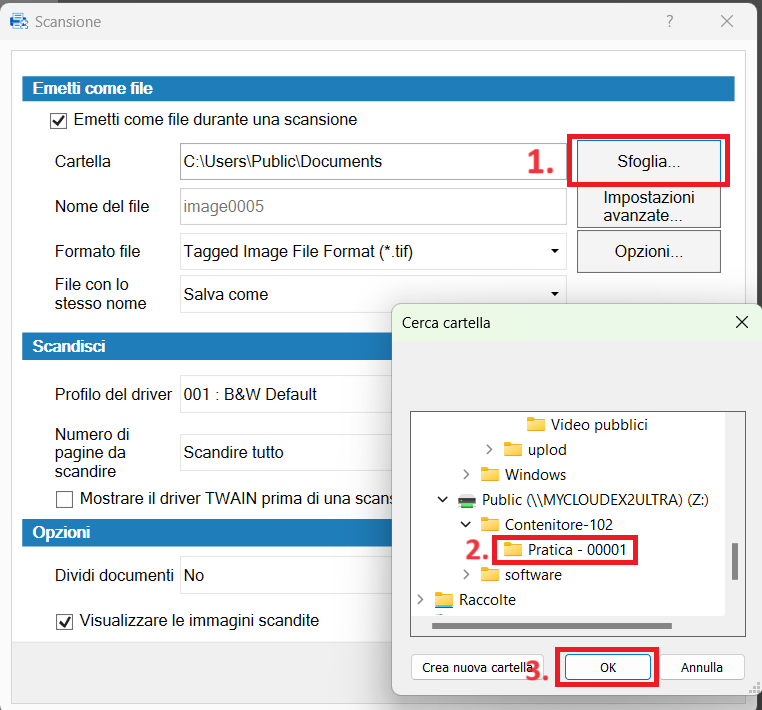Viewport: 762px width, 710px height.
Task: Open the Formato file dropdown
Action: tap(554, 252)
